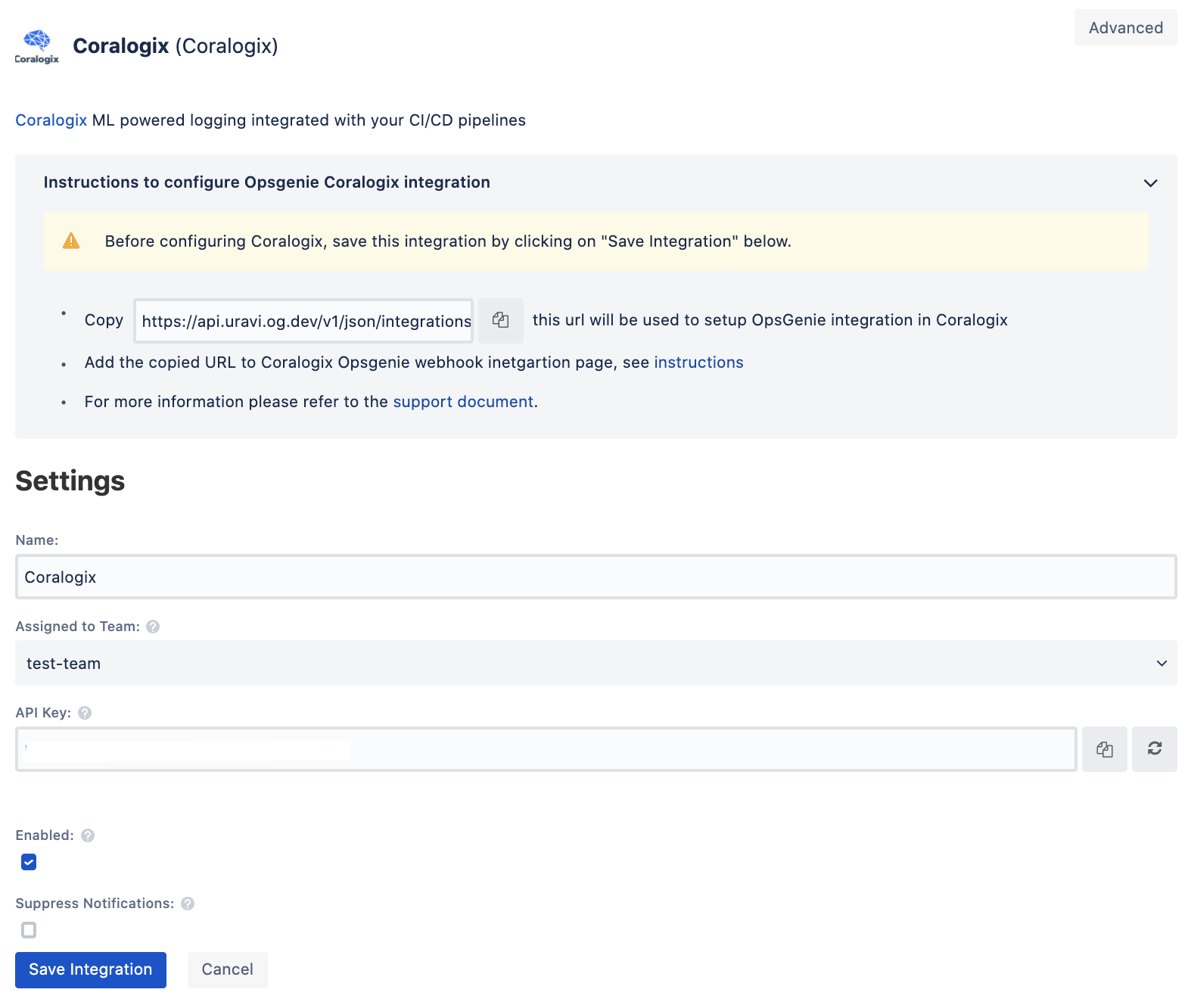Click the Advanced button

1126,27
